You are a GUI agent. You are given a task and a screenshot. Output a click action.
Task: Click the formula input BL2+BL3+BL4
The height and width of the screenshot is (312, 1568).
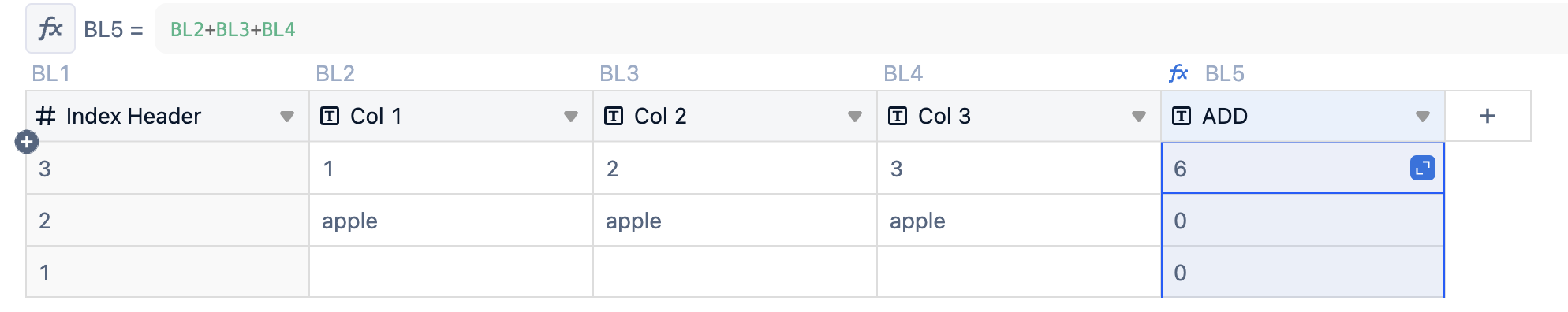[x=861, y=29]
